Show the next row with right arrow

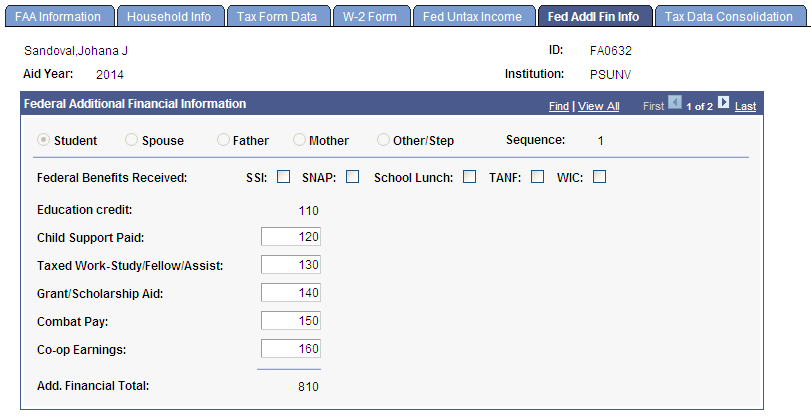click(x=724, y=104)
